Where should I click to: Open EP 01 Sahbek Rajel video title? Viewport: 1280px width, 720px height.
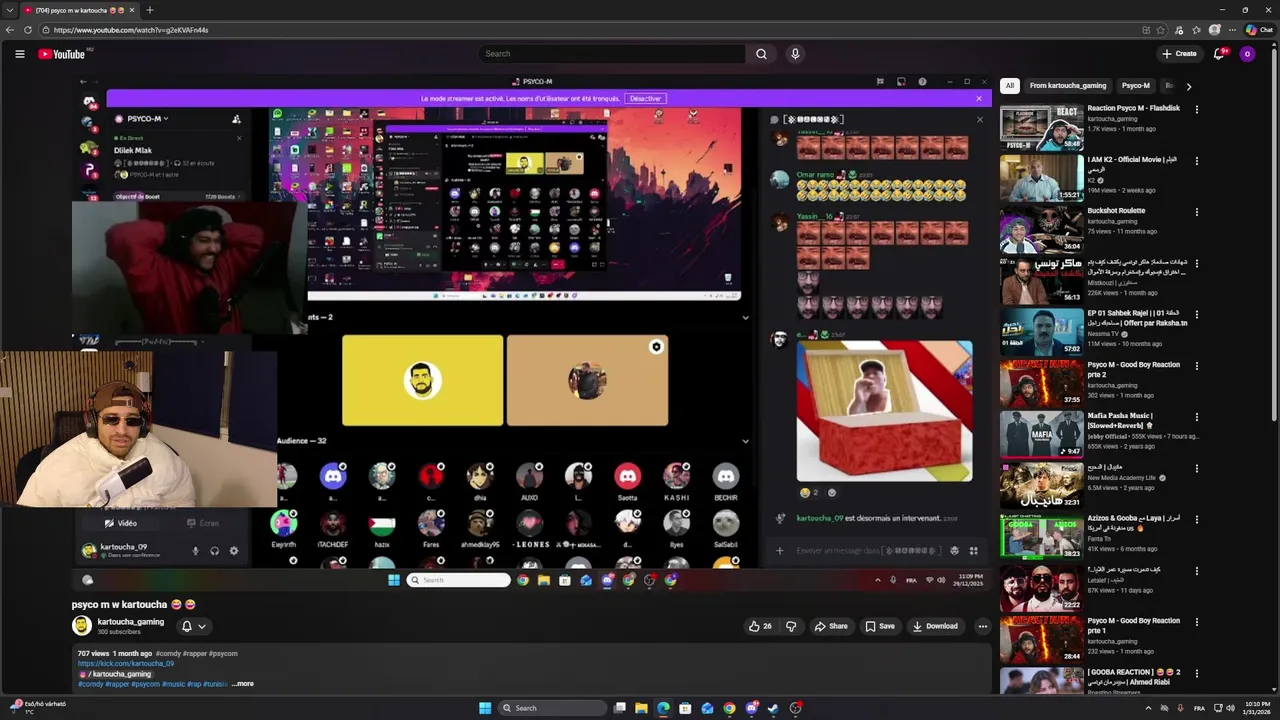point(1137,318)
